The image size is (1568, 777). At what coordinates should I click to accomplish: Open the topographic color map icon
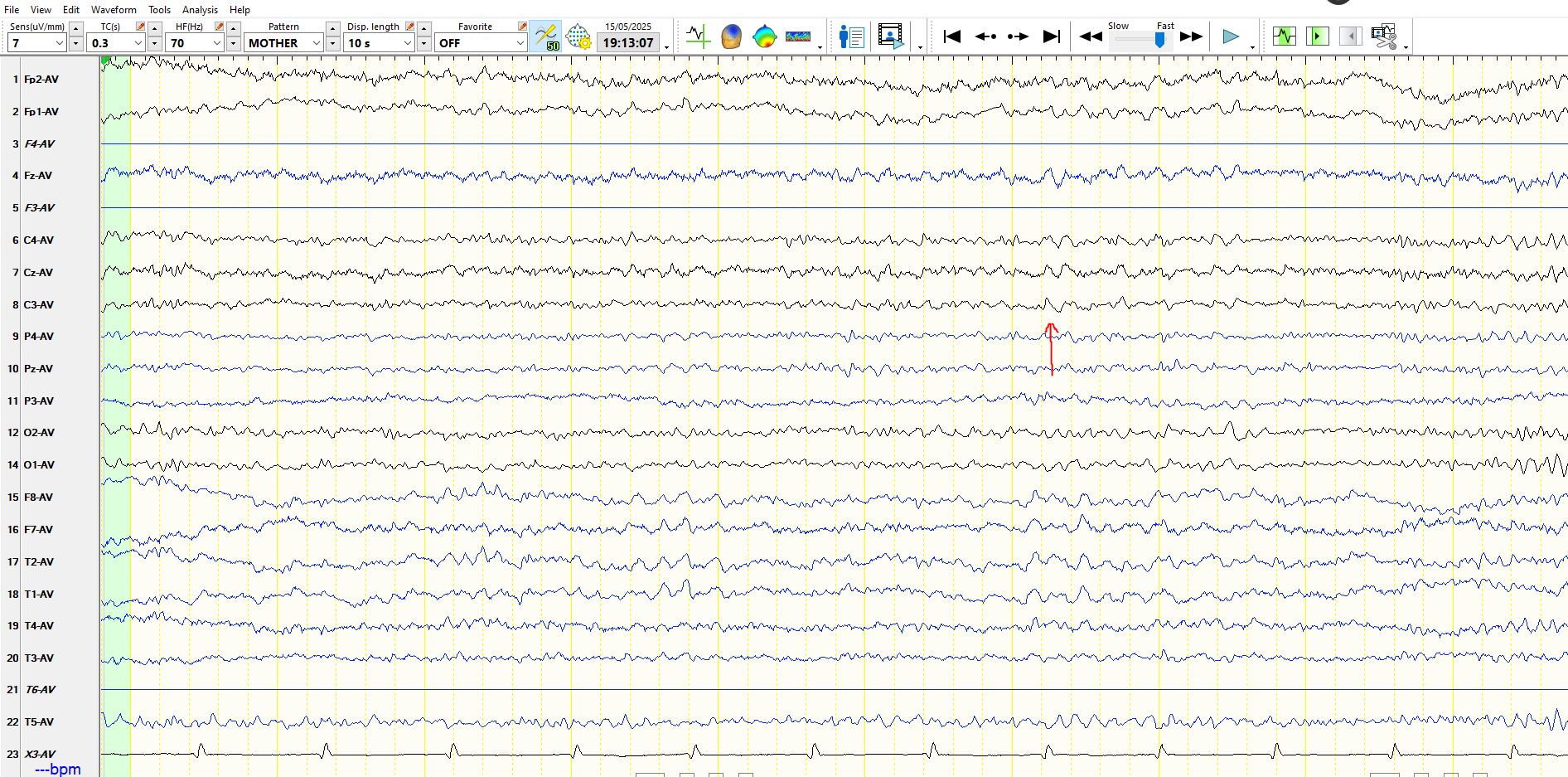tap(764, 36)
